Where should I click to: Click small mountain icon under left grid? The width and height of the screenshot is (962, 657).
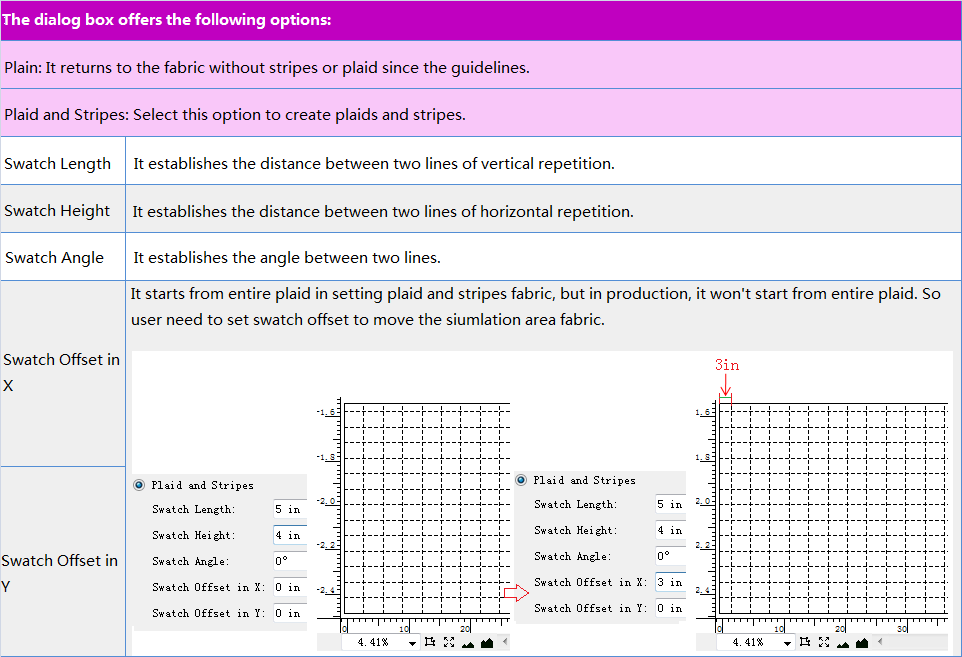coord(468,644)
